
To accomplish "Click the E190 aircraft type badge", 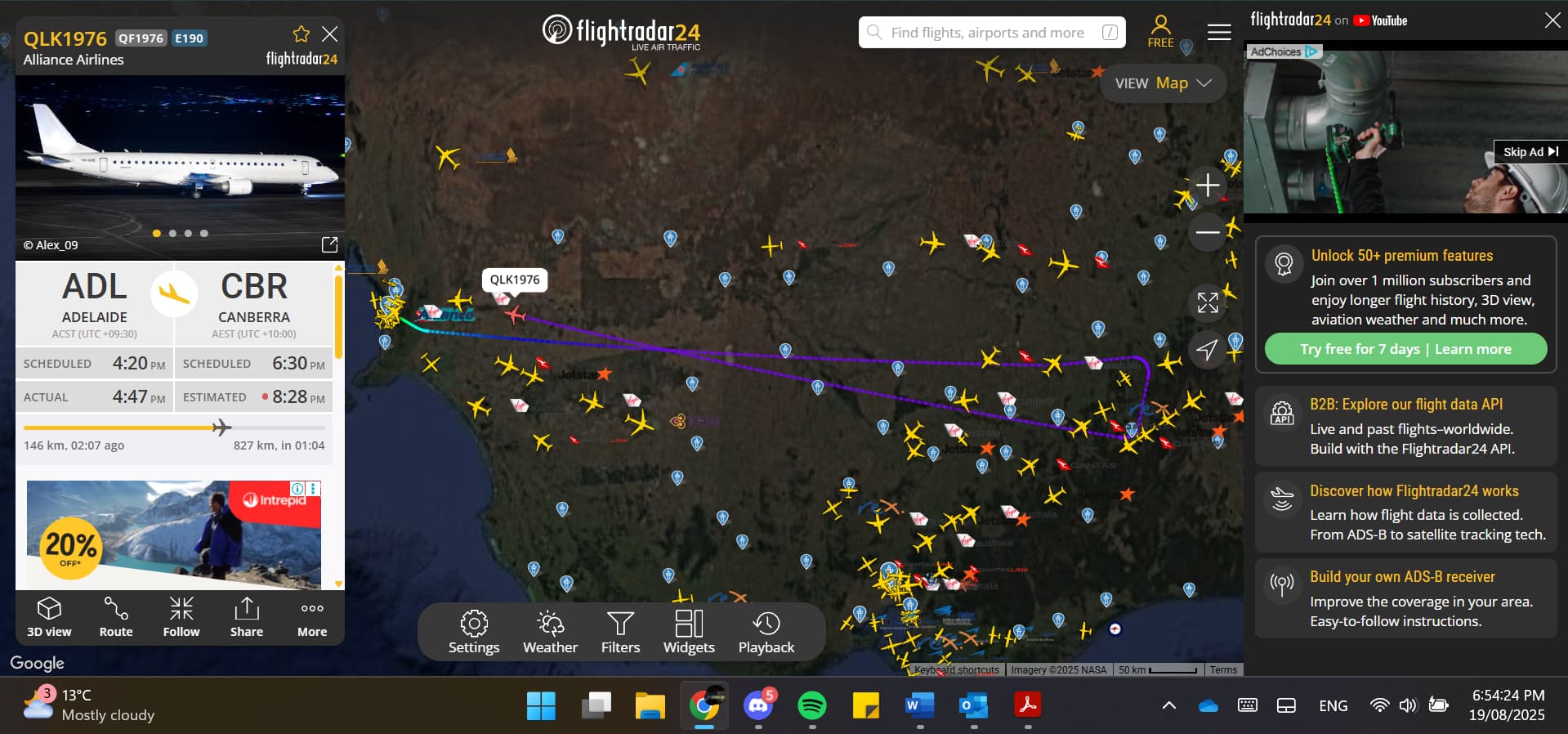I will (x=189, y=38).
